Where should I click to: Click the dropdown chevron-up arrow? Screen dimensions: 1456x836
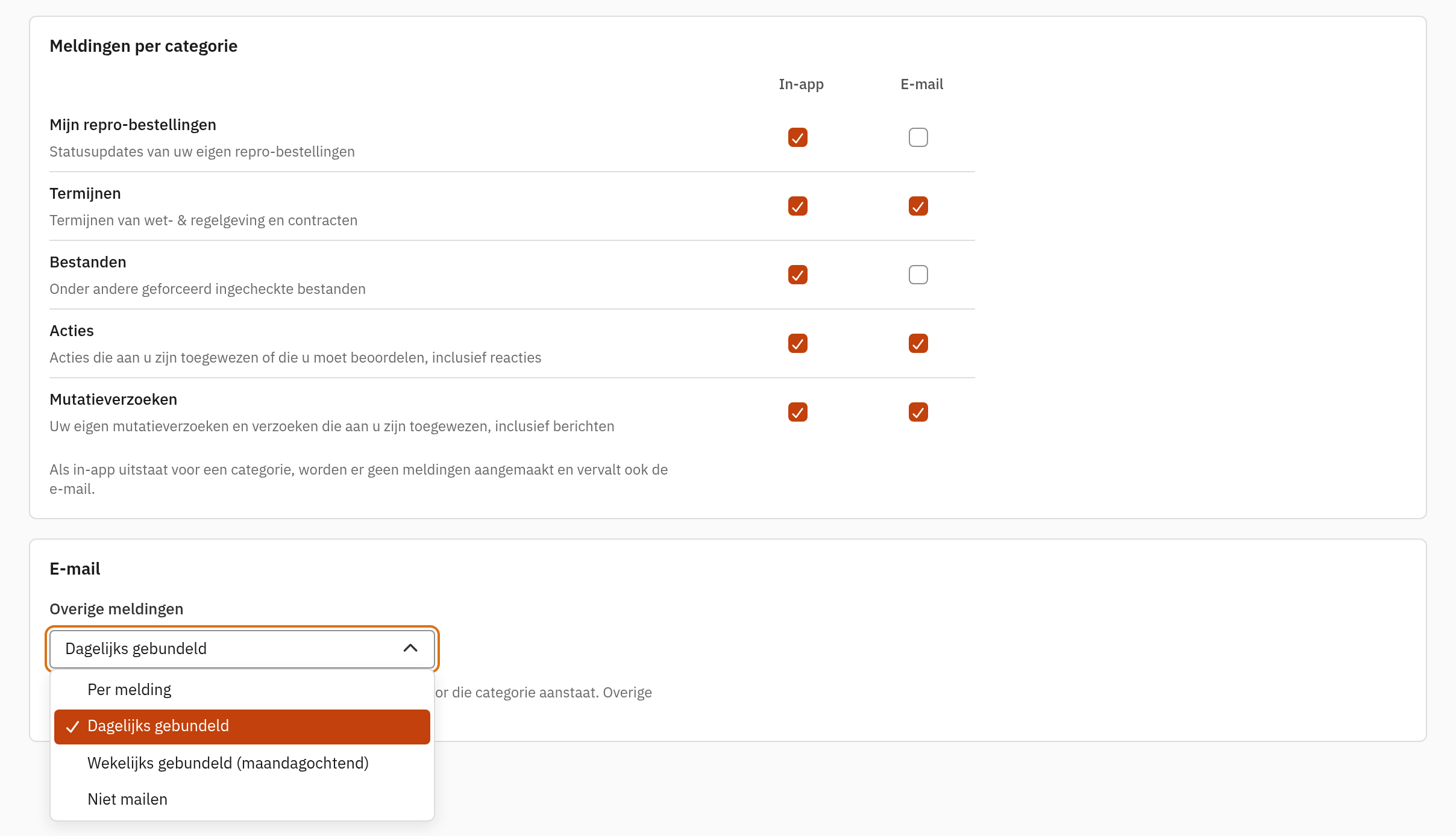pyautogui.click(x=410, y=648)
